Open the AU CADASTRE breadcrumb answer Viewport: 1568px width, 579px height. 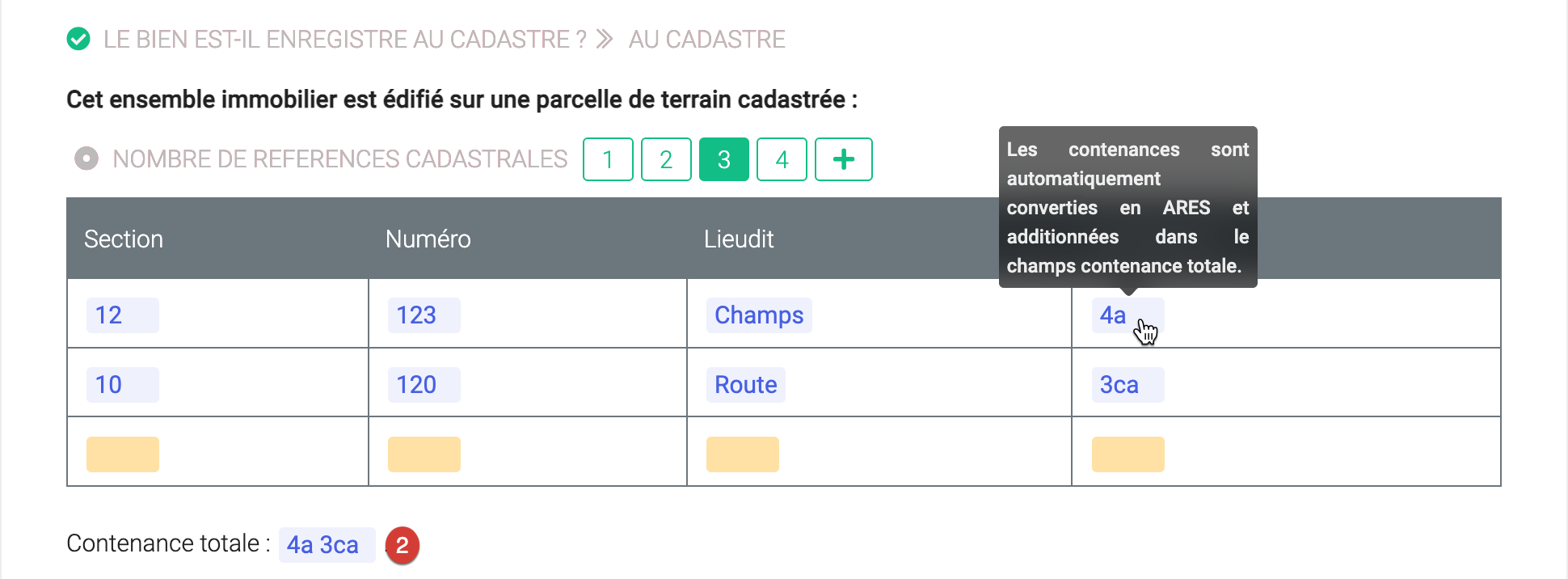pyautogui.click(x=706, y=39)
